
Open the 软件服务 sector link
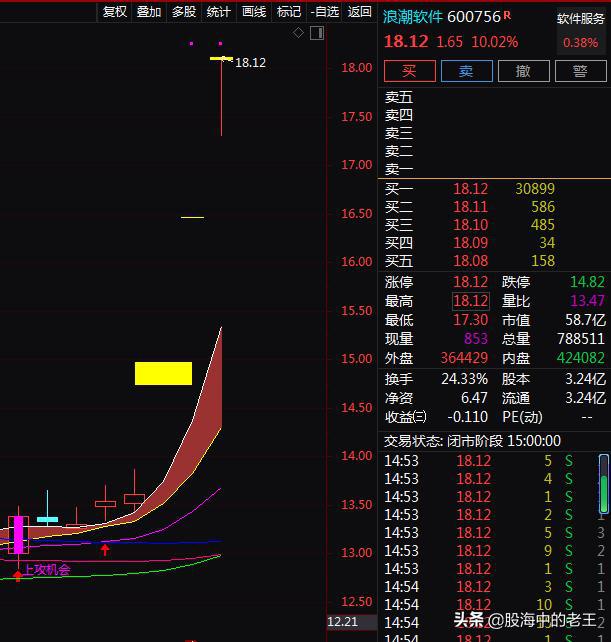[580, 19]
